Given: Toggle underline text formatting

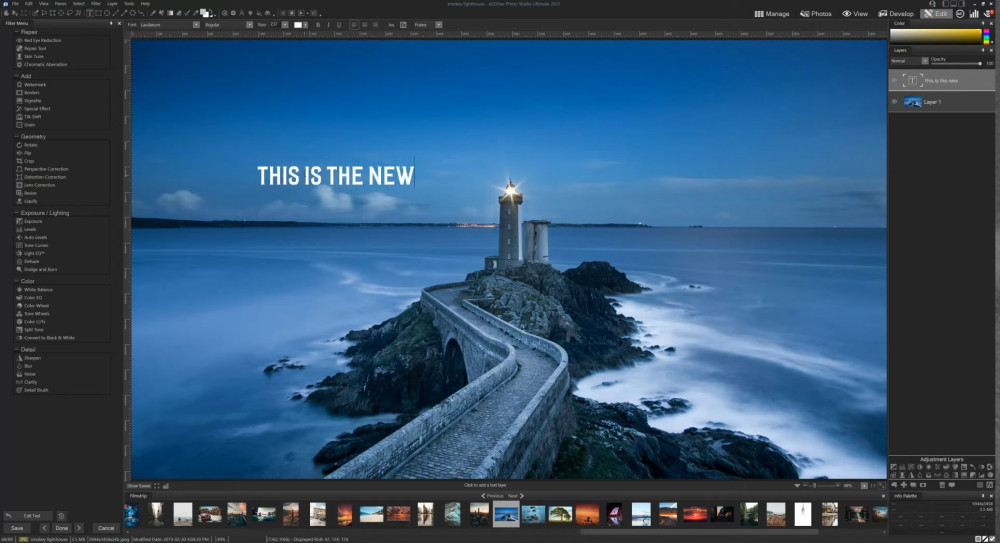Looking at the screenshot, I should [x=339, y=25].
